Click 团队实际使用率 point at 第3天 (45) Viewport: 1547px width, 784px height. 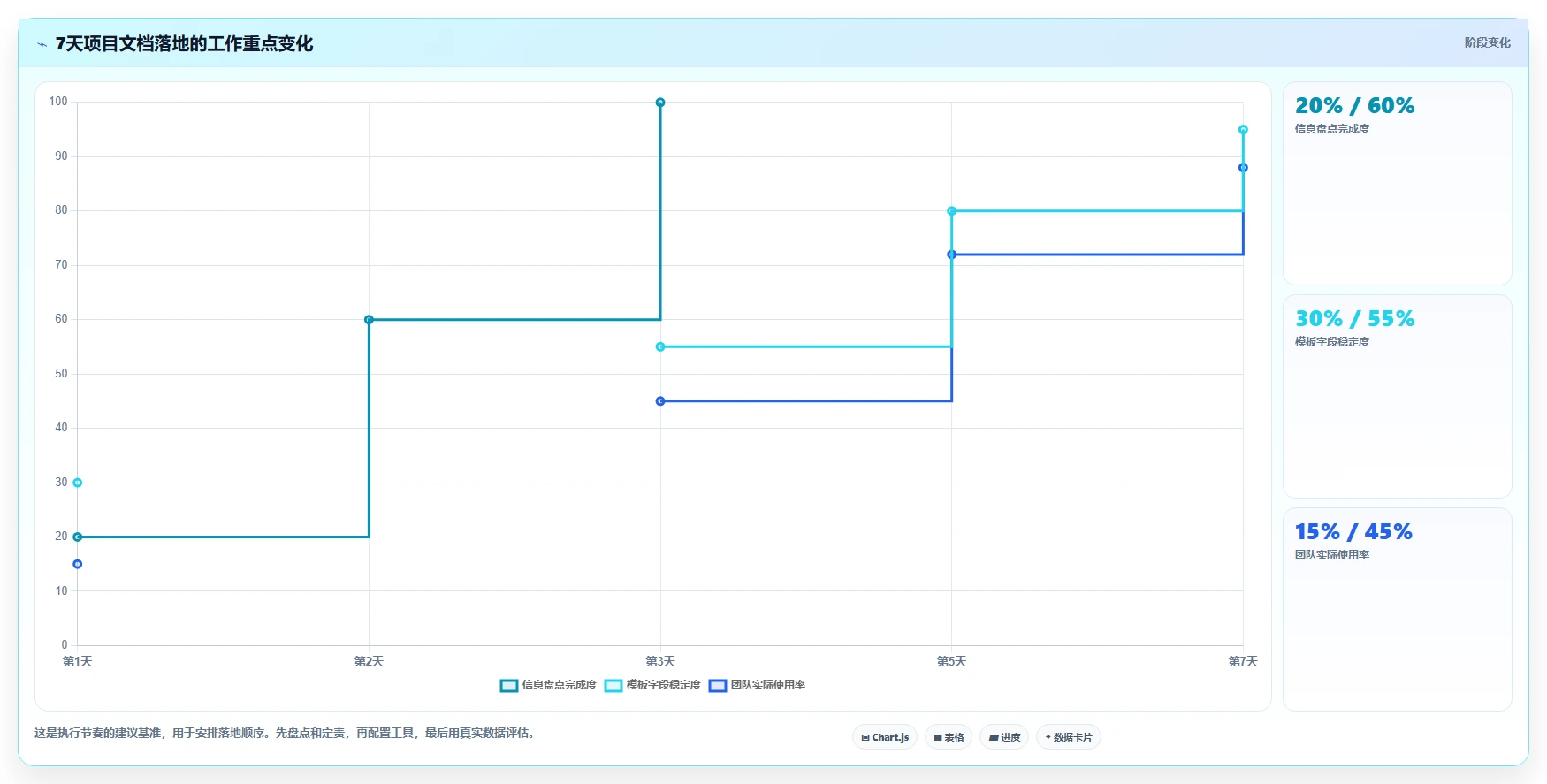(660, 401)
